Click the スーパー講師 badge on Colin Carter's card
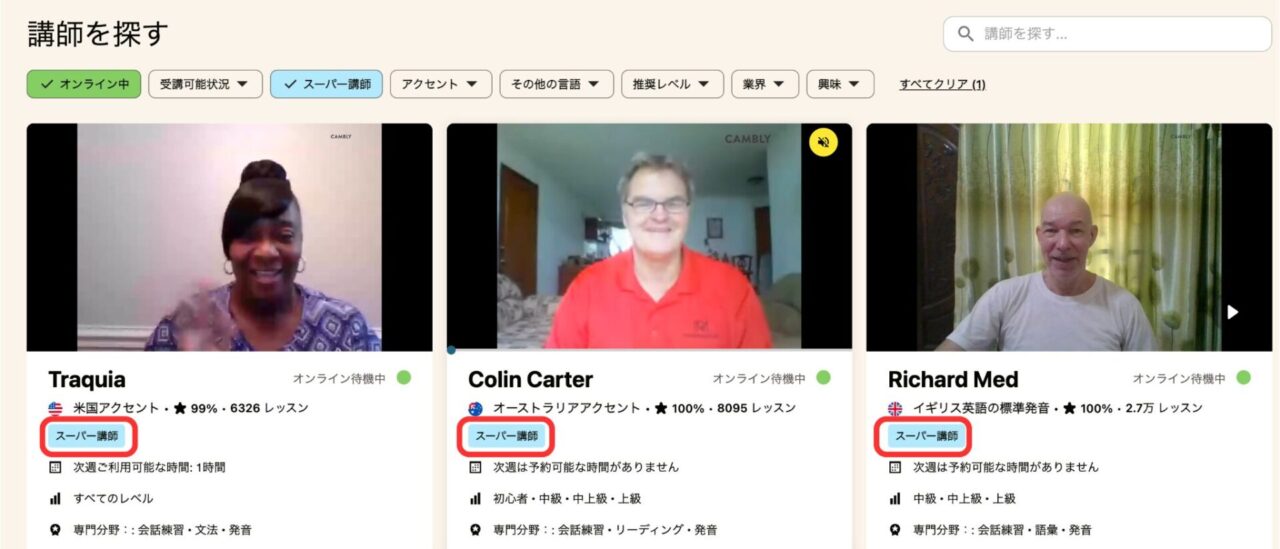 pyautogui.click(x=506, y=436)
